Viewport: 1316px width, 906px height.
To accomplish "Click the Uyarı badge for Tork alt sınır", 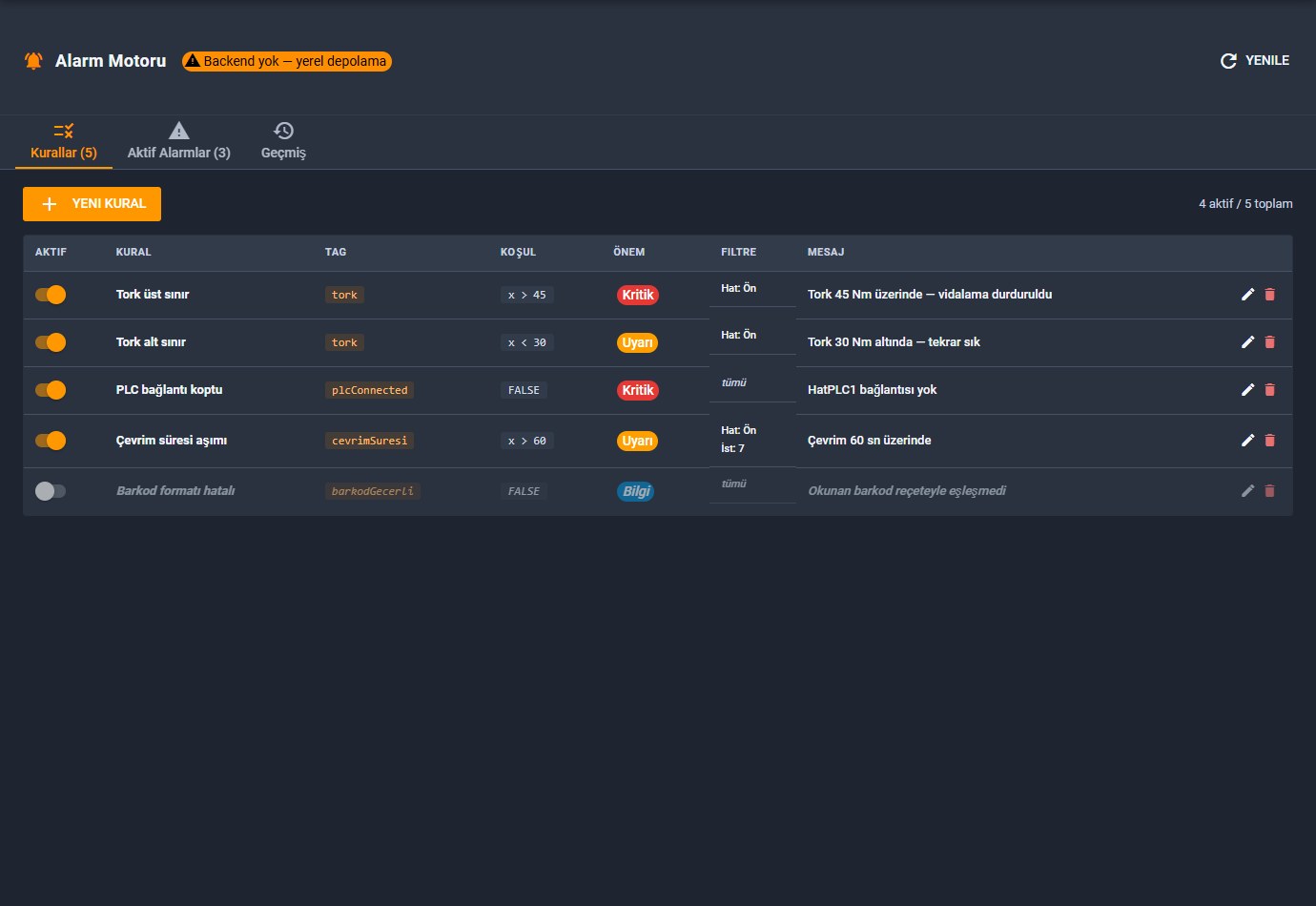I will point(637,342).
